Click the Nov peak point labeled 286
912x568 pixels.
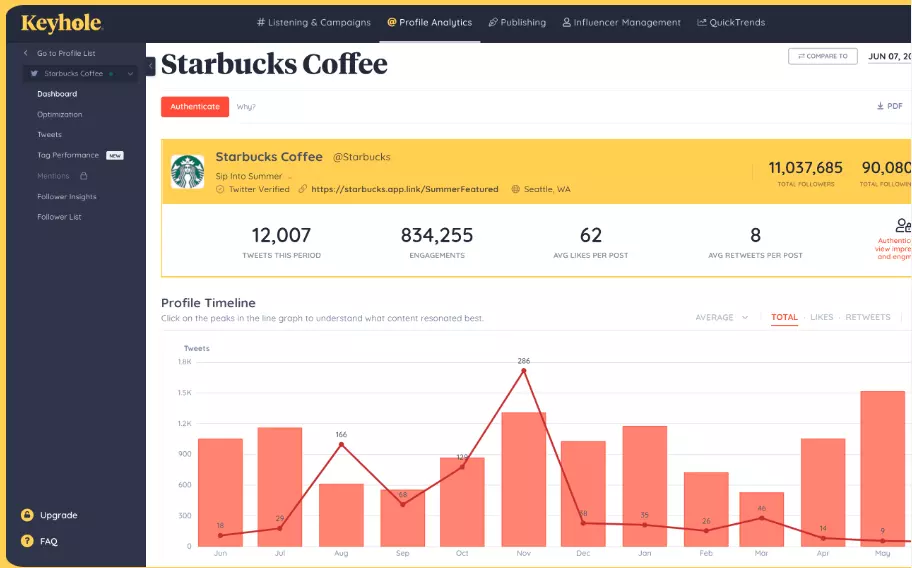(x=523, y=370)
